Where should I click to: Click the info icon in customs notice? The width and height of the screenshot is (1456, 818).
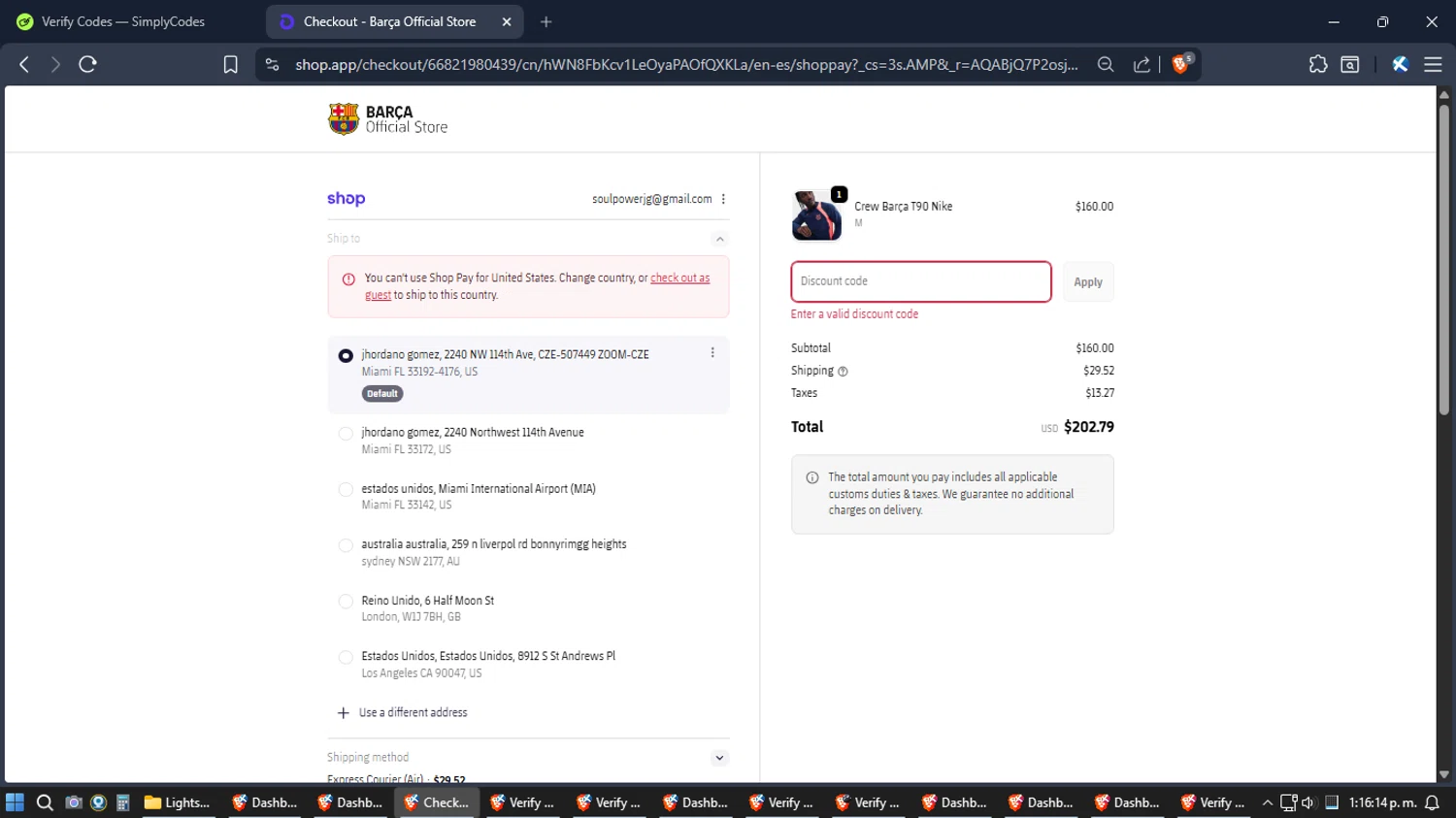click(x=812, y=477)
